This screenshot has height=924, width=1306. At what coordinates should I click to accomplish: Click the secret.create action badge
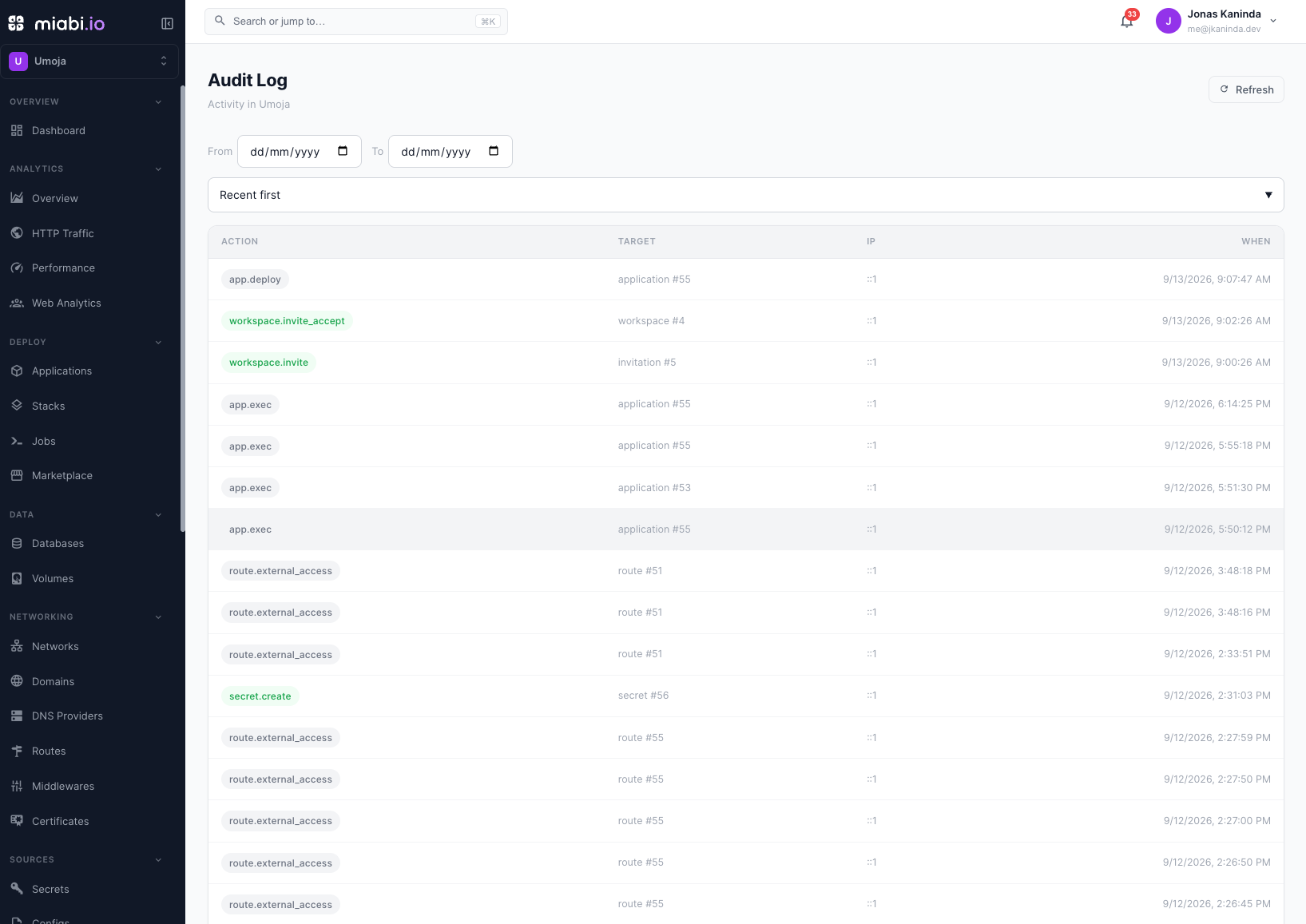pos(260,696)
